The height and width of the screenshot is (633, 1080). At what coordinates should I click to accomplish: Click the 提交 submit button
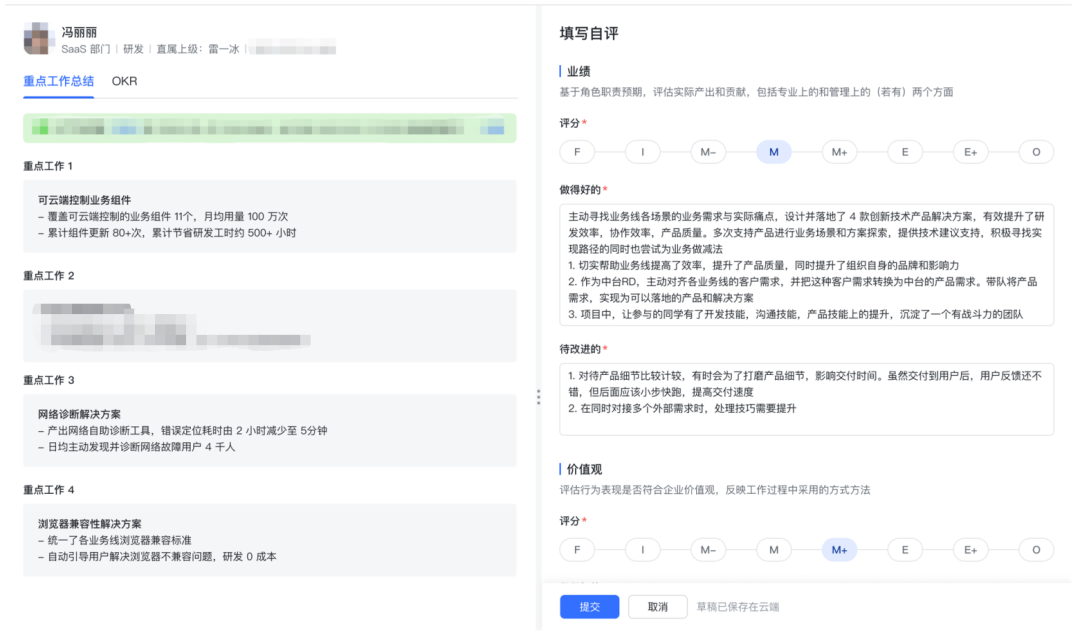(589, 606)
